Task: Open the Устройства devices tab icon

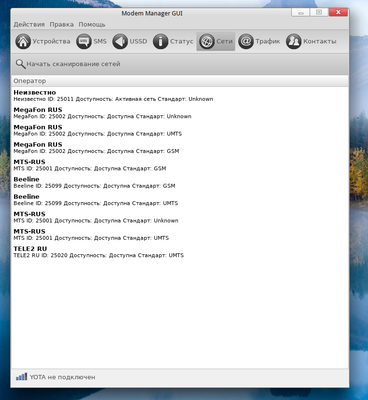Action: click(23, 42)
